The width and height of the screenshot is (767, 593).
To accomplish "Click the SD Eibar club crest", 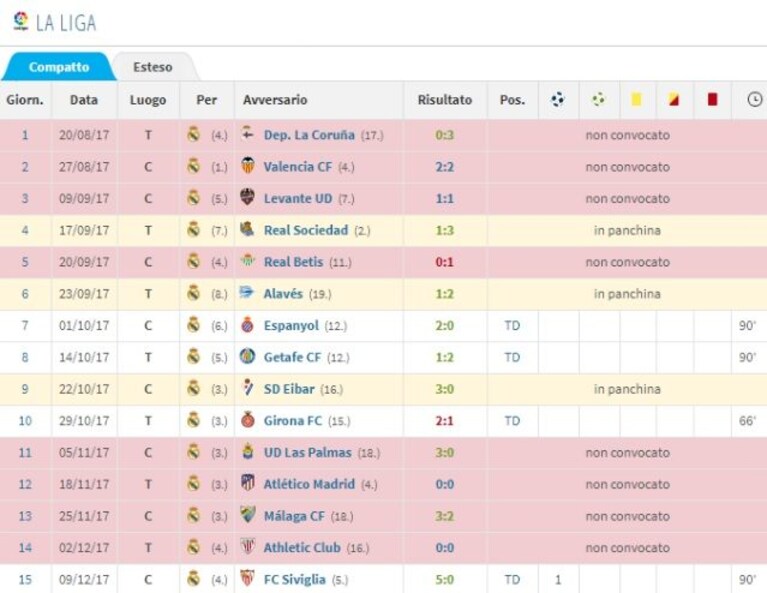I will tap(248, 388).
